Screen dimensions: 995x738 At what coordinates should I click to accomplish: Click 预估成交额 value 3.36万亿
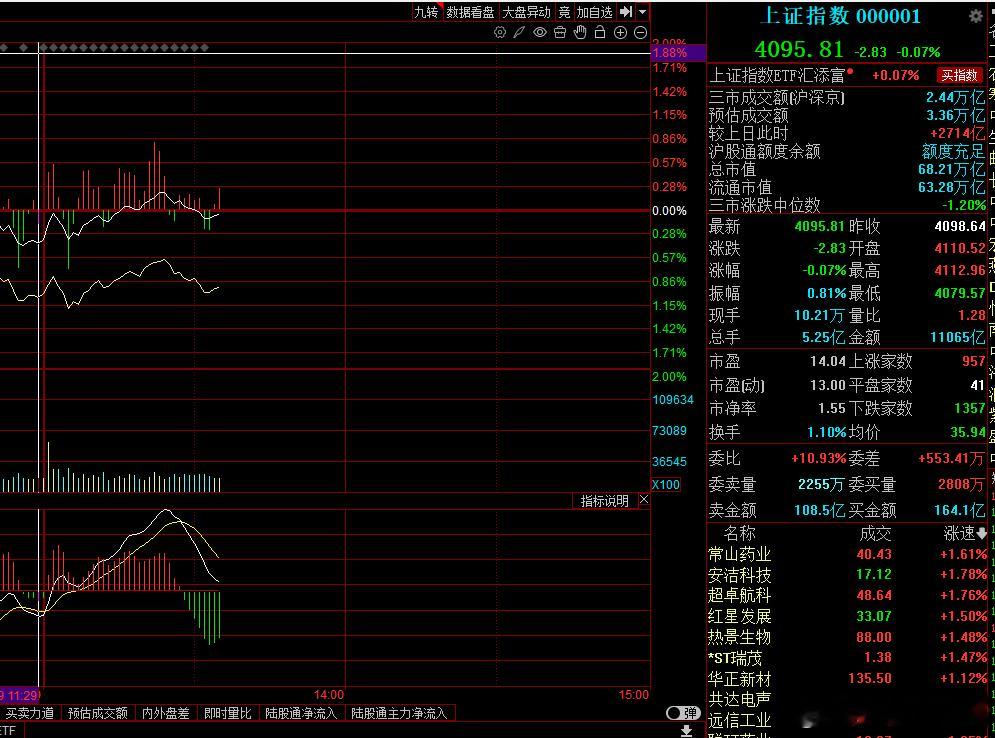[955, 115]
